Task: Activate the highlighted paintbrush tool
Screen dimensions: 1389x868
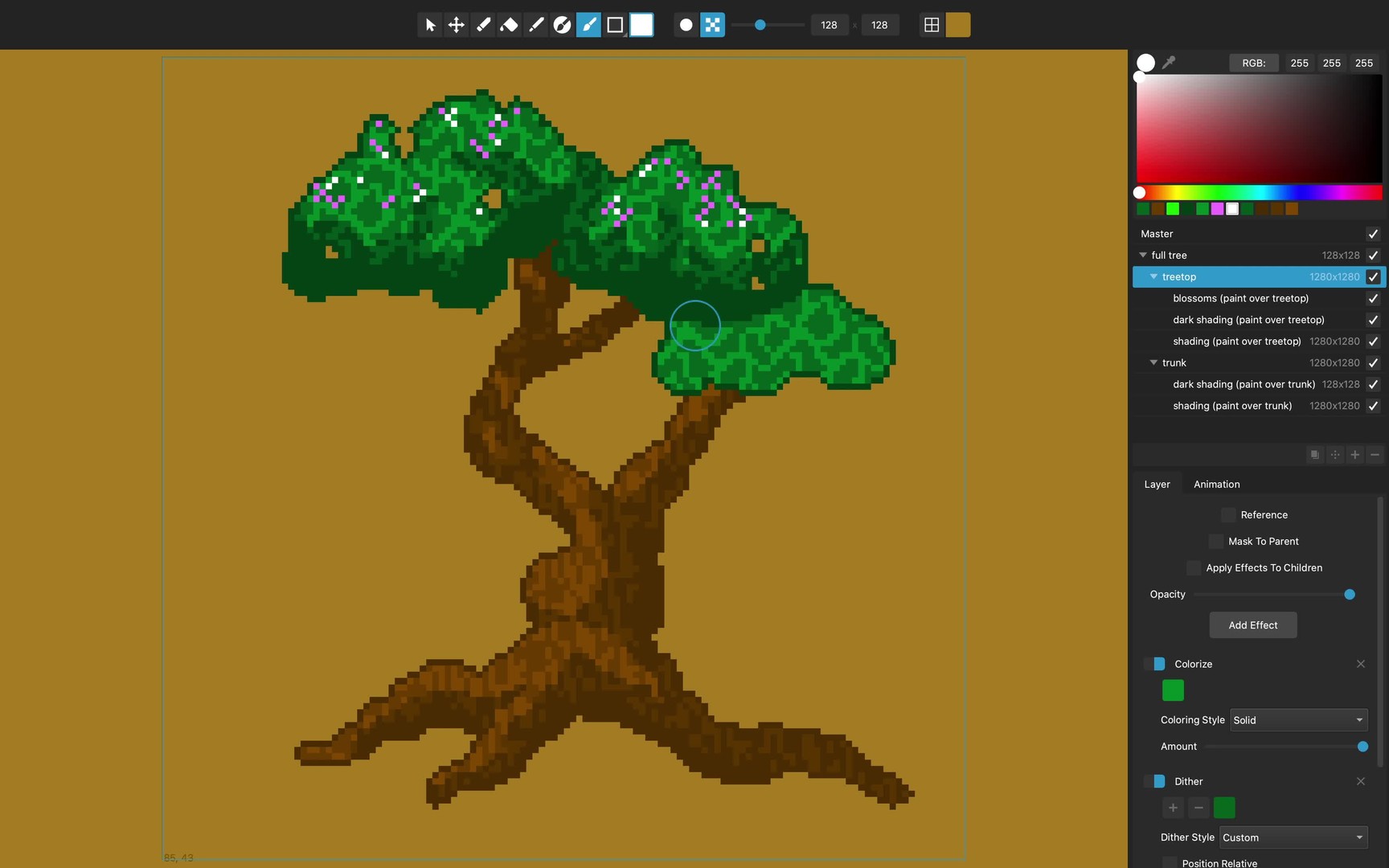Action: [588, 25]
